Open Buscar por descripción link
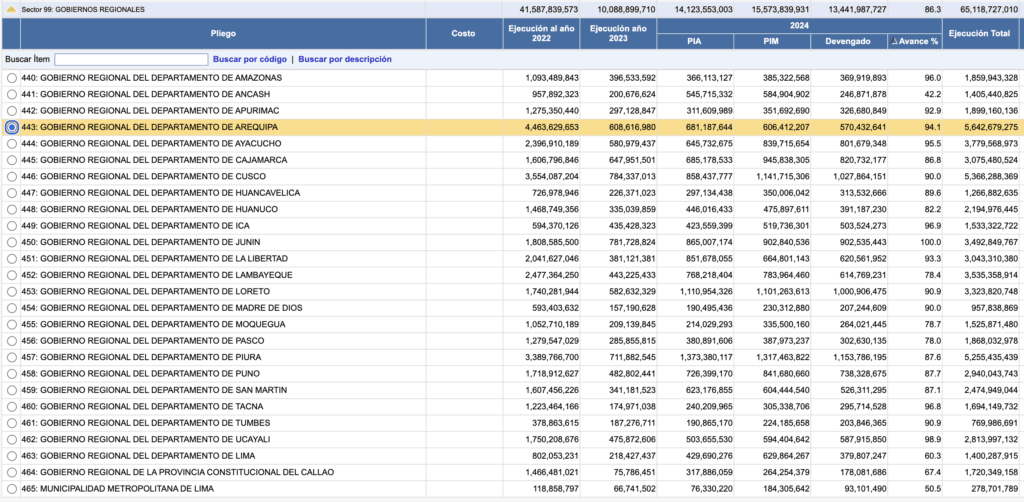Screen dimensions: 1024x502 tap(345, 60)
